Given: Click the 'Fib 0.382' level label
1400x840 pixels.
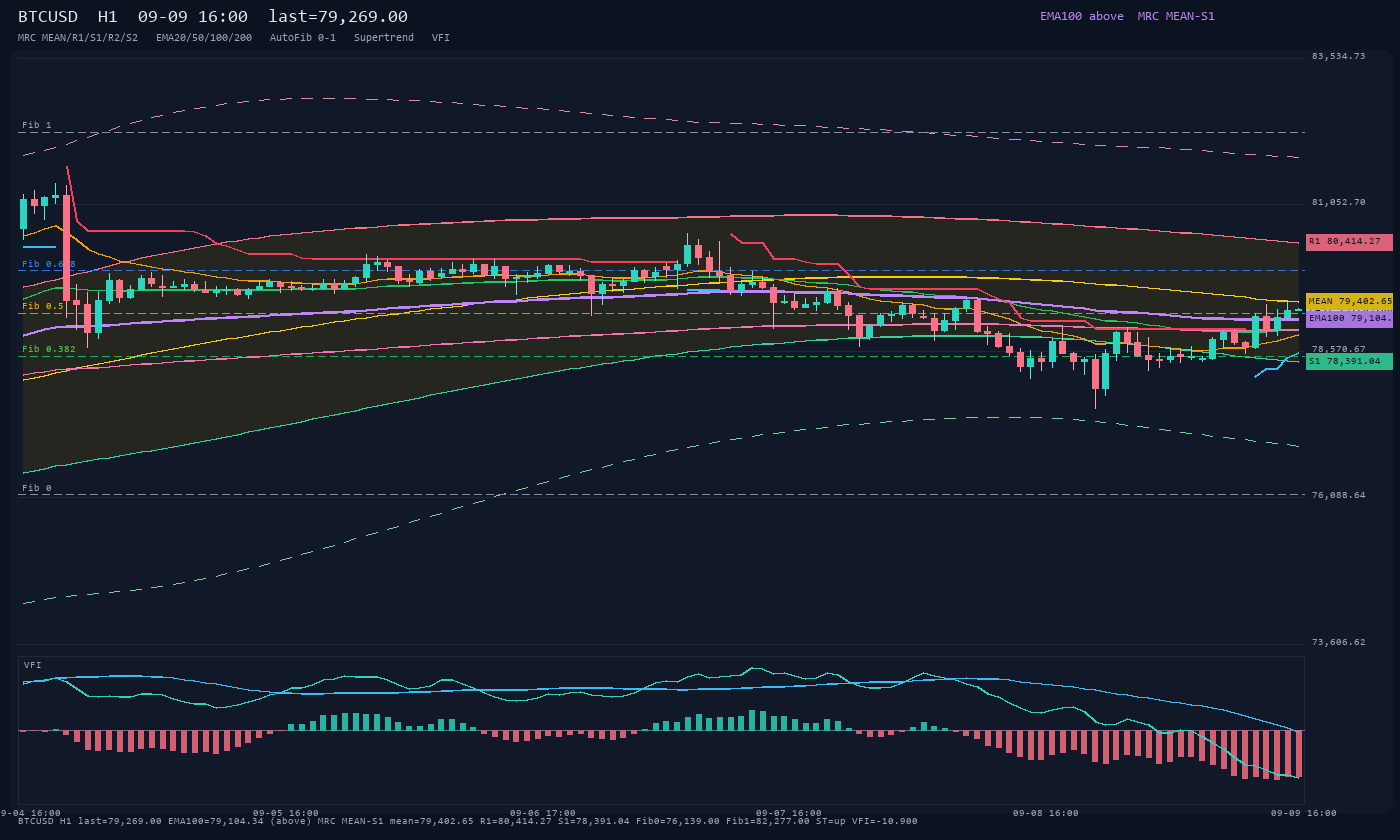Looking at the screenshot, I should pyautogui.click(x=49, y=349).
